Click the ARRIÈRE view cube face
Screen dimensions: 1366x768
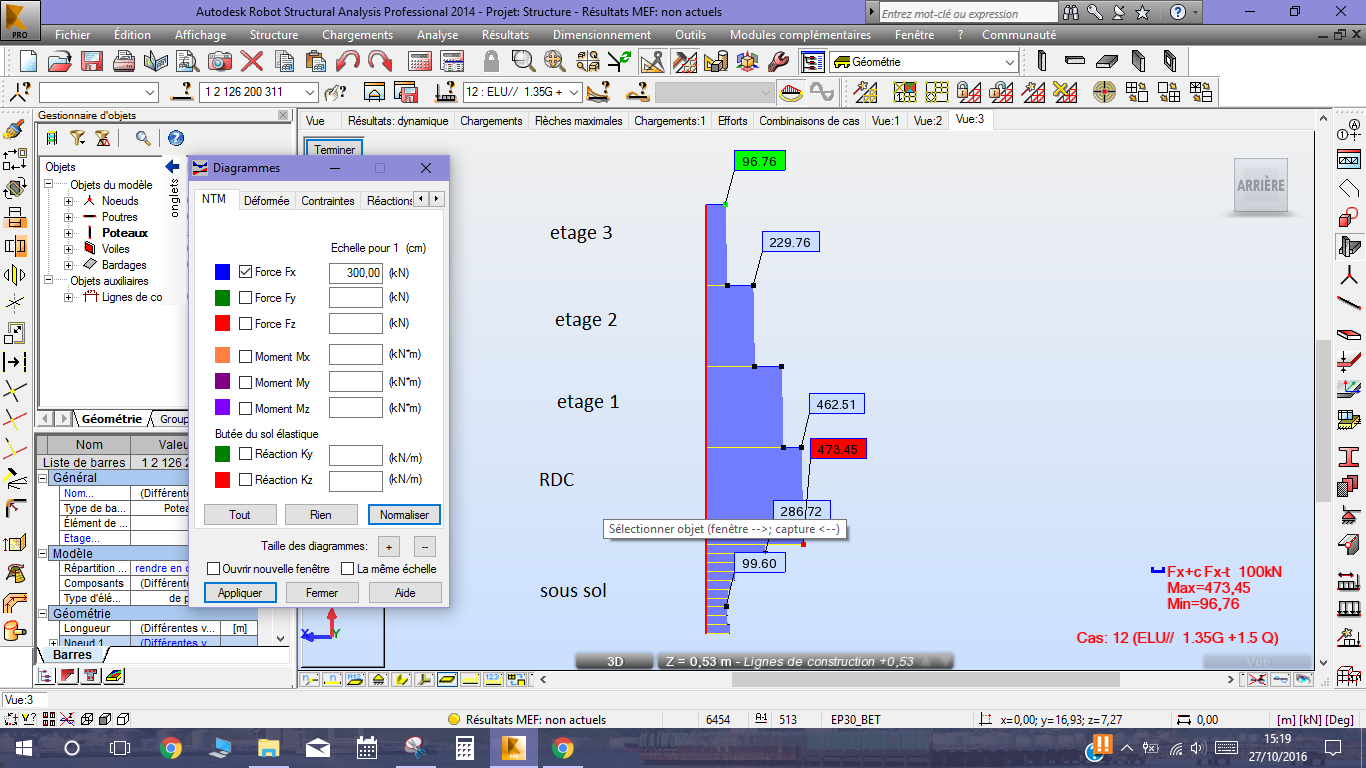pos(1260,186)
